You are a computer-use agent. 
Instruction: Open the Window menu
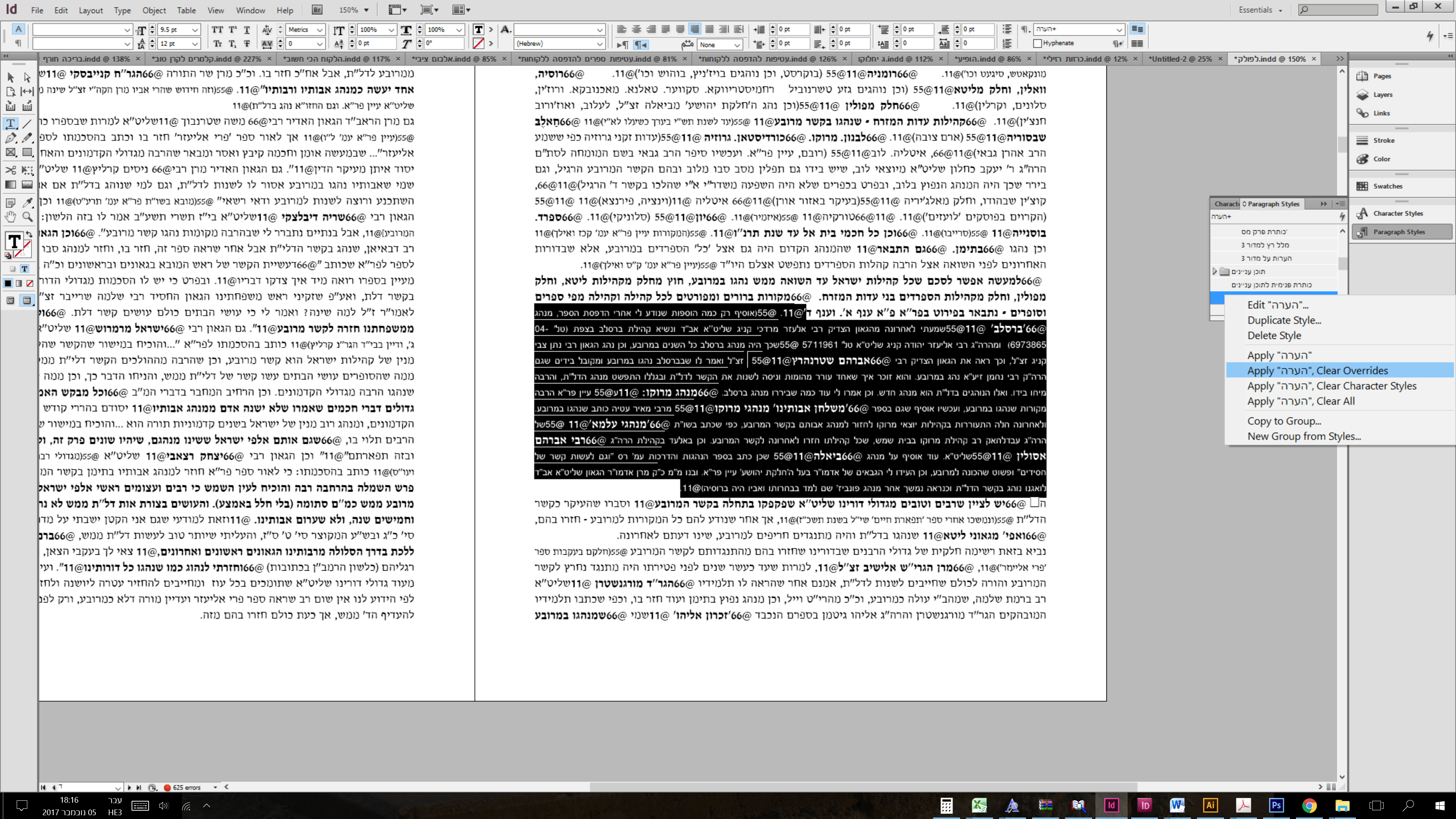pos(250,10)
